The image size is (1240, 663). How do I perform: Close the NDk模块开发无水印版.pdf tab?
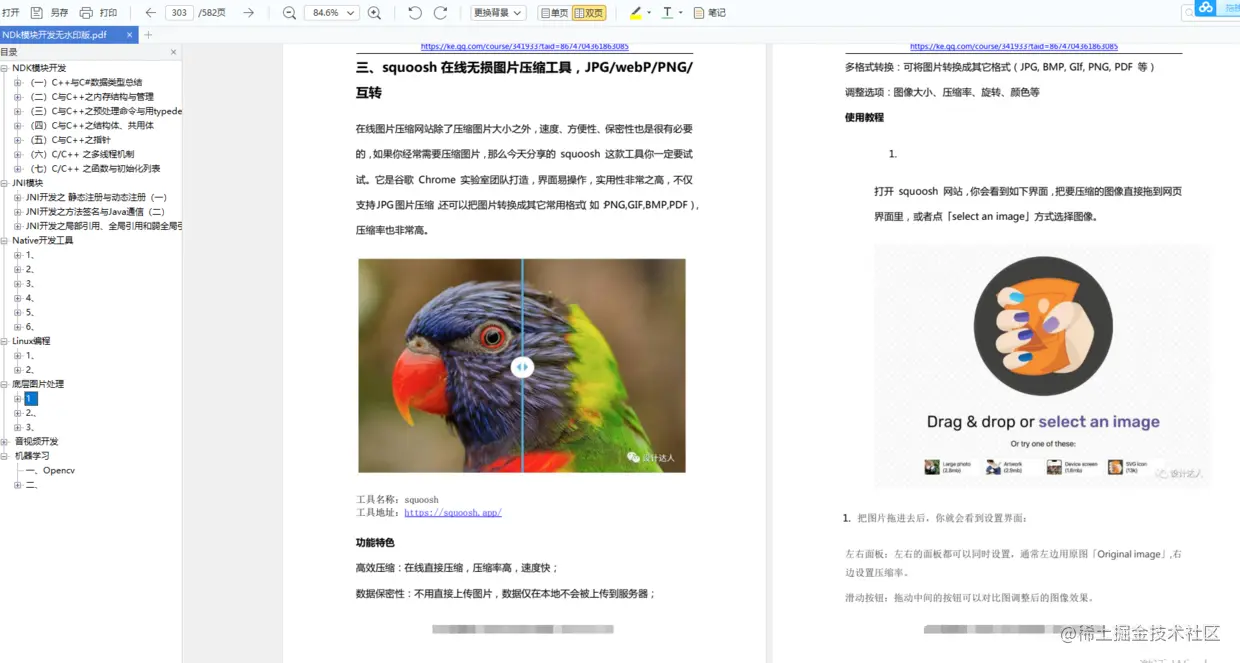coord(129,34)
